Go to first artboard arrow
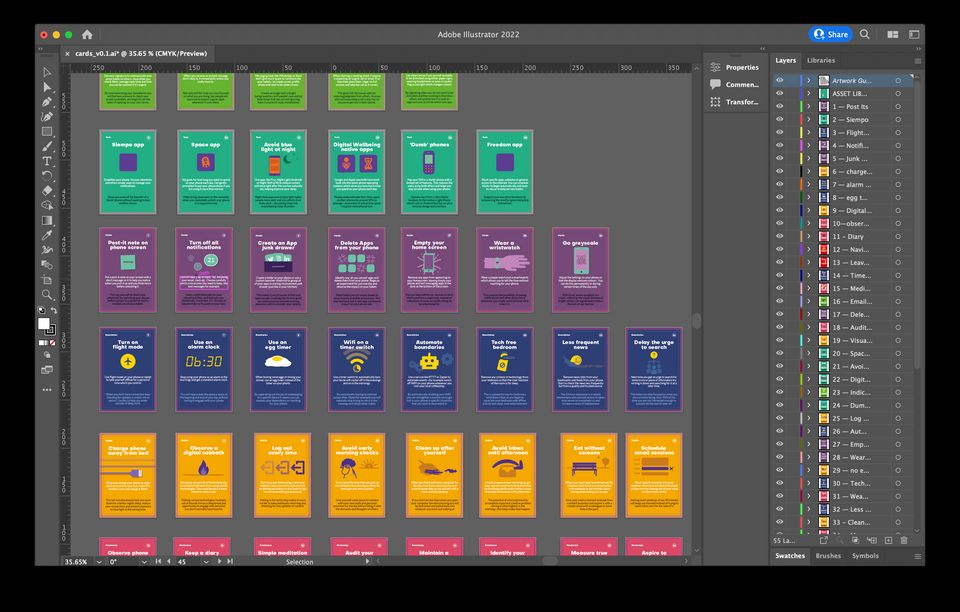Image resolution: width=960 pixels, height=612 pixels. [x=158, y=561]
